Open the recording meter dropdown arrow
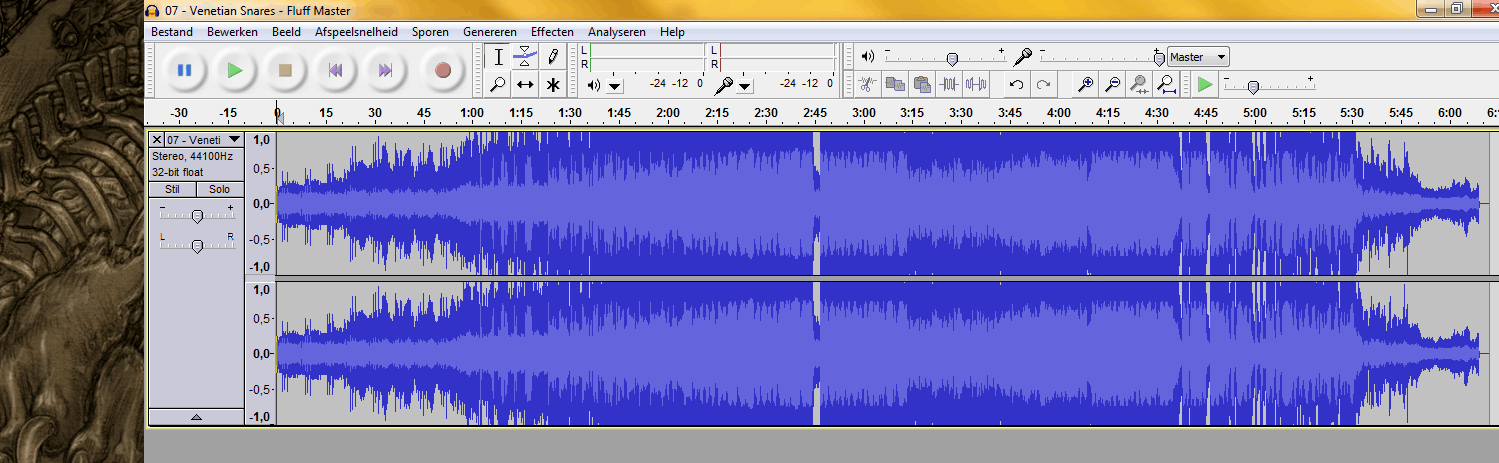 coord(745,86)
